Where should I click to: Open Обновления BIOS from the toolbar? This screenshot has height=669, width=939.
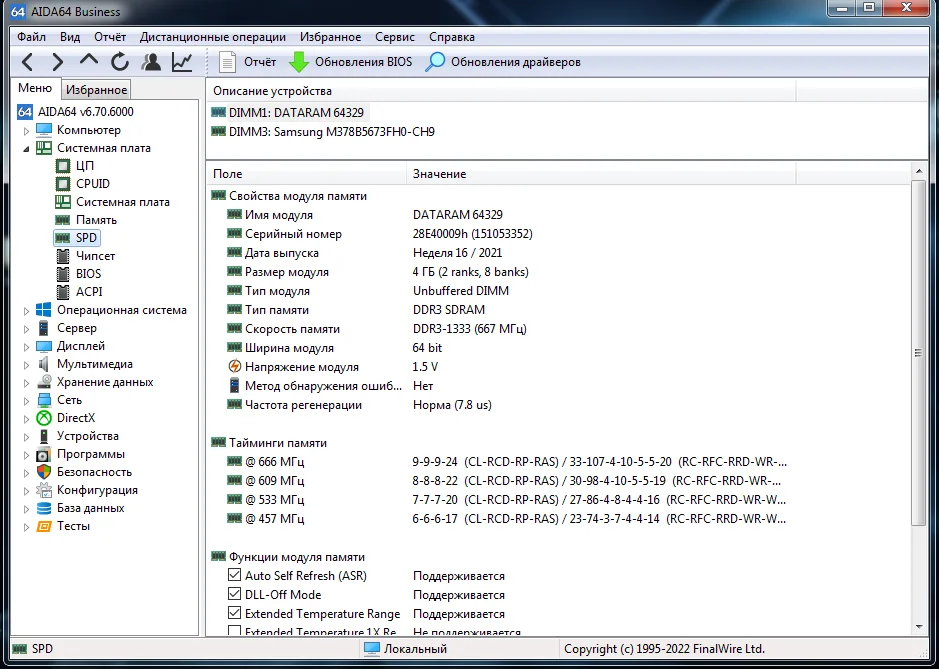click(351, 62)
